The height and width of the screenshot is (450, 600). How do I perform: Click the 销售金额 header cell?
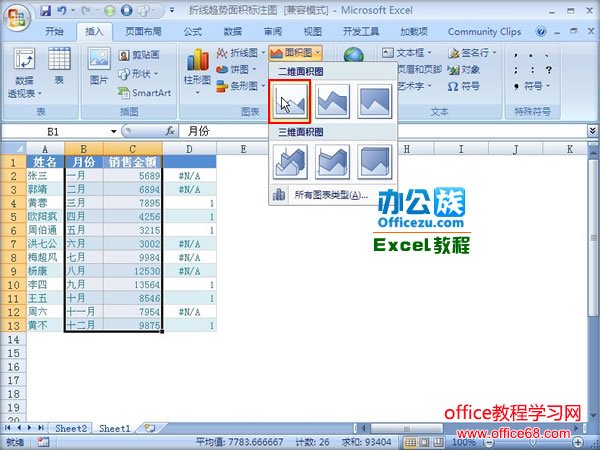(132, 162)
